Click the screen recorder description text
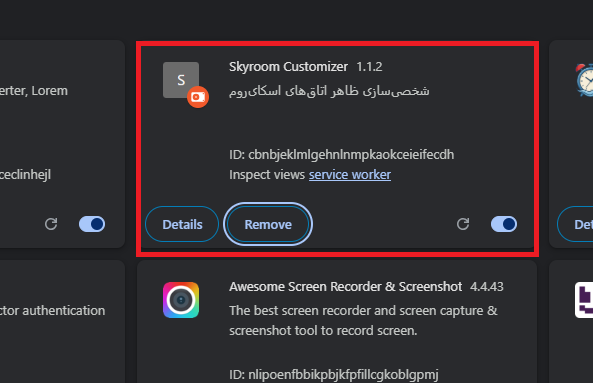 click(363, 321)
